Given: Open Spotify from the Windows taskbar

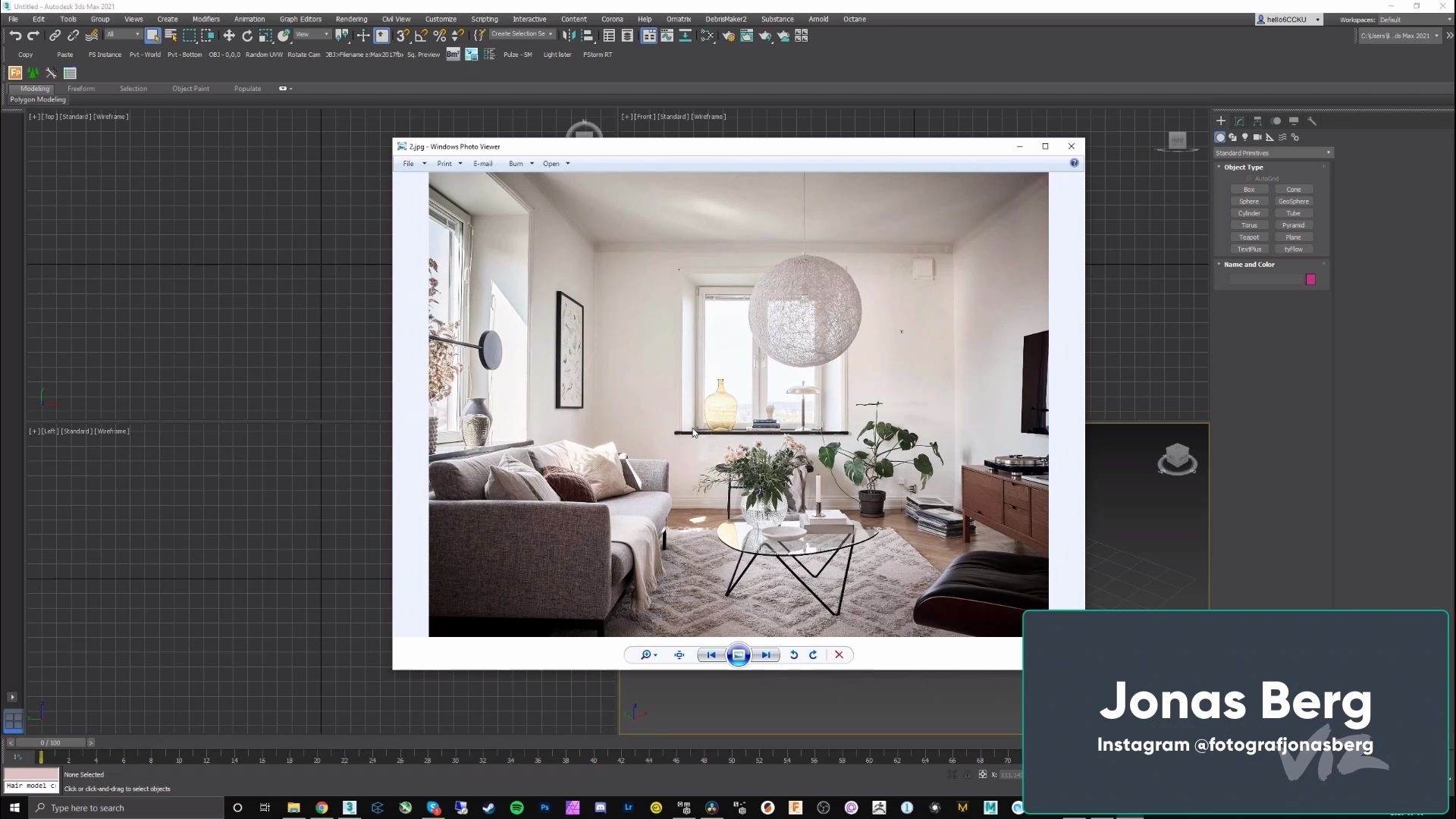Looking at the screenshot, I should [516, 808].
